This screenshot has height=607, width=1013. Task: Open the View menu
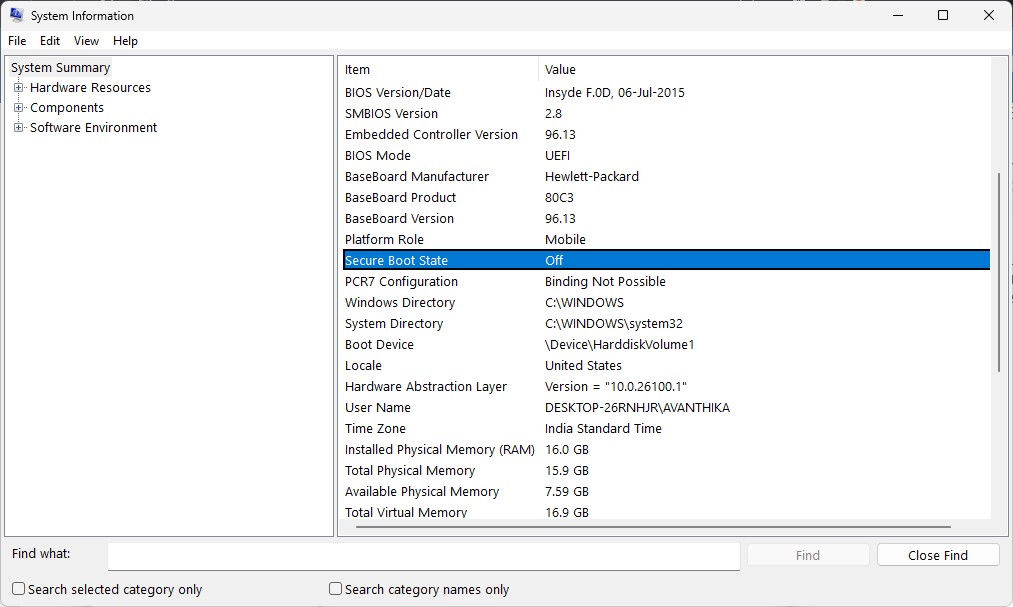point(86,41)
